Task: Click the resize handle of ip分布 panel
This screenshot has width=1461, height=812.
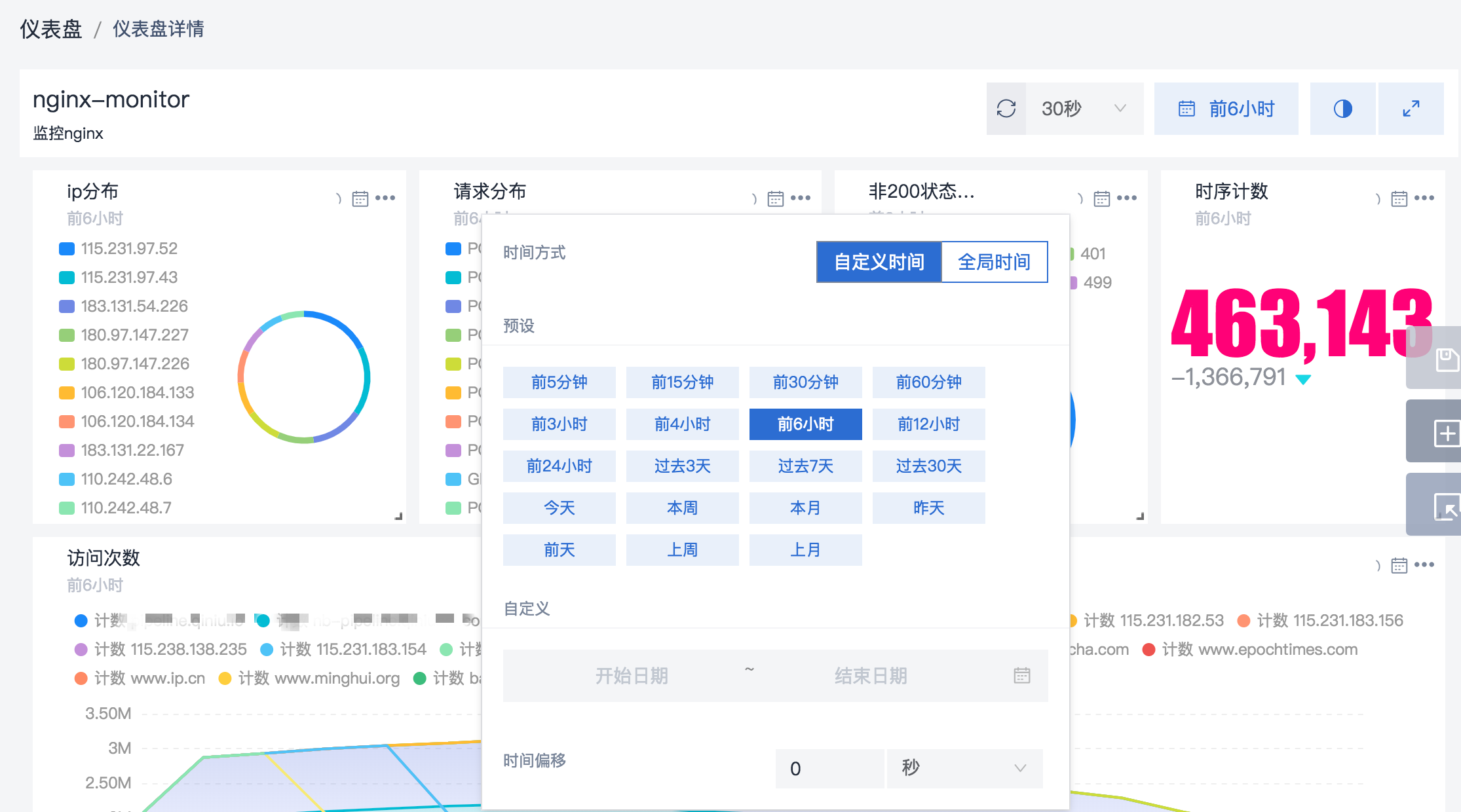Action: 398,516
